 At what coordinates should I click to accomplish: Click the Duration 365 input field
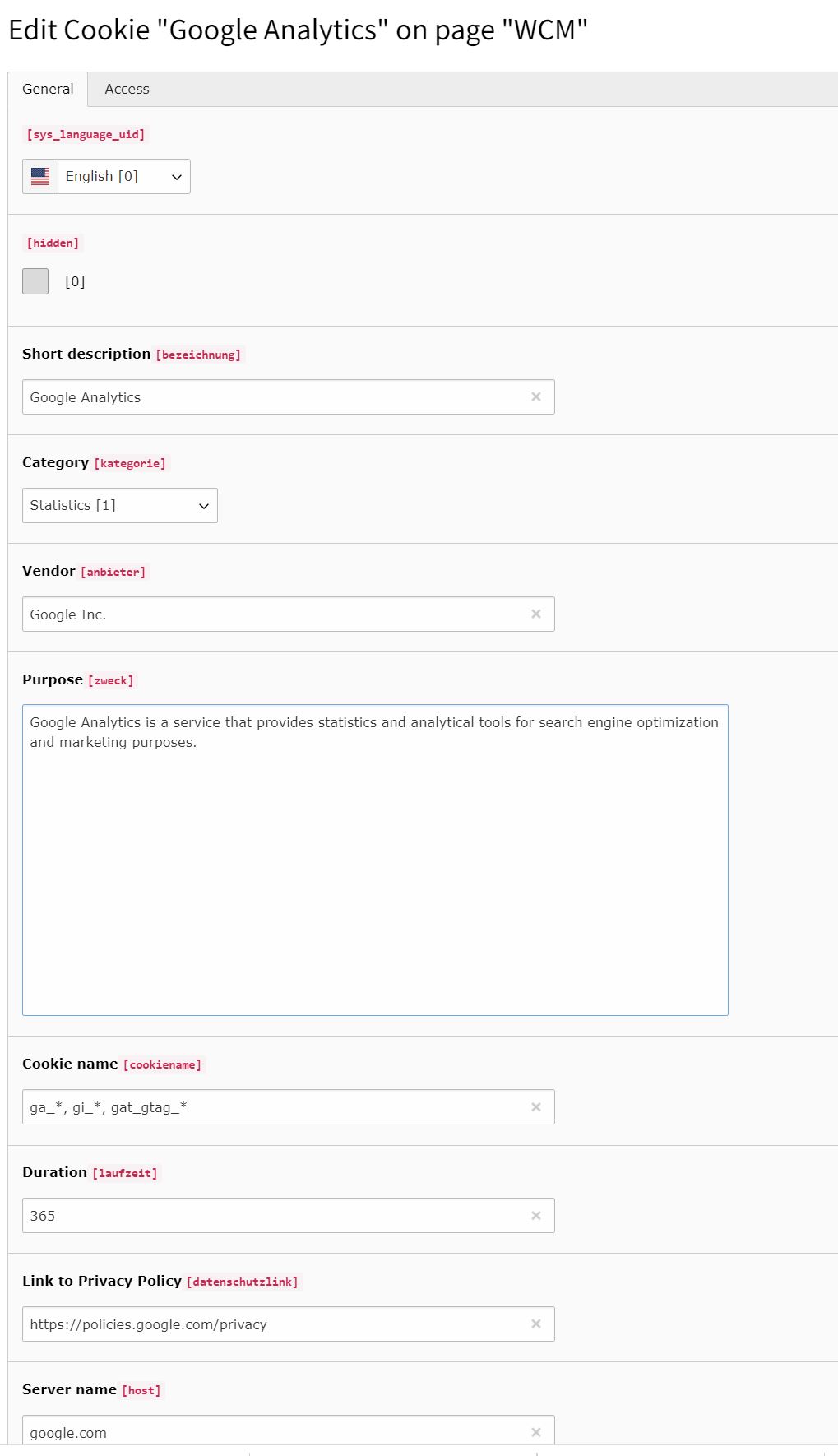pyautogui.click(x=271, y=1216)
